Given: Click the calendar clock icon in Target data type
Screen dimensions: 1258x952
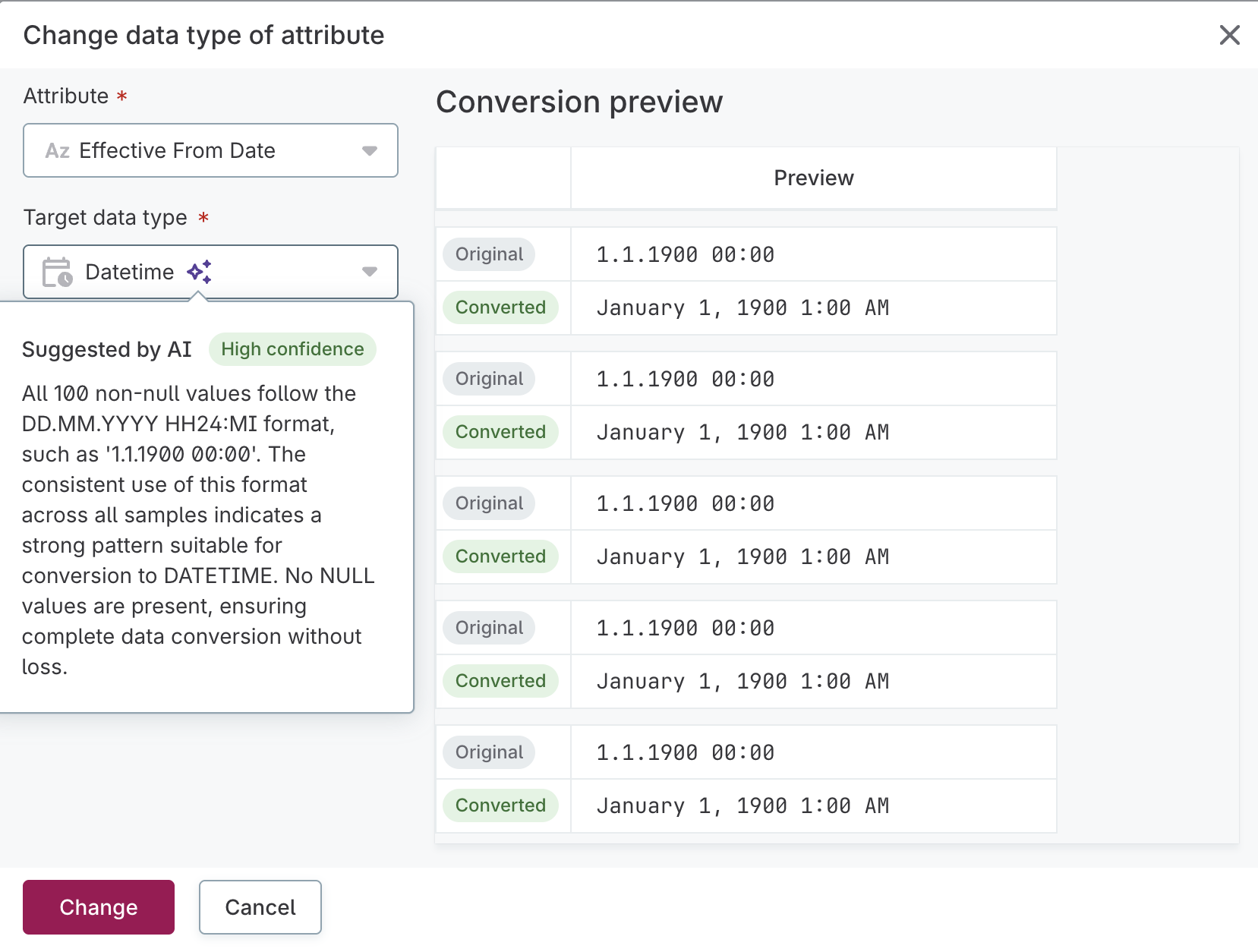Looking at the screenshot, I should [x=57, y=272].
